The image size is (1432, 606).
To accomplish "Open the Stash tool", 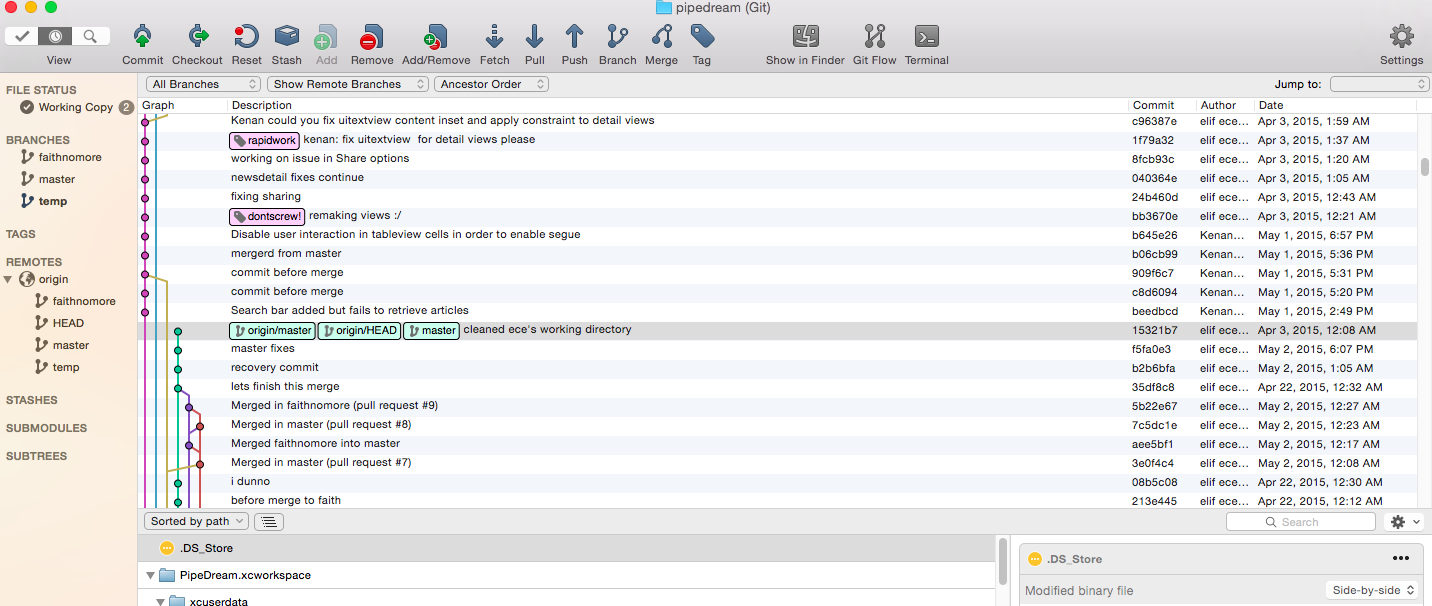I will (286, 38).
